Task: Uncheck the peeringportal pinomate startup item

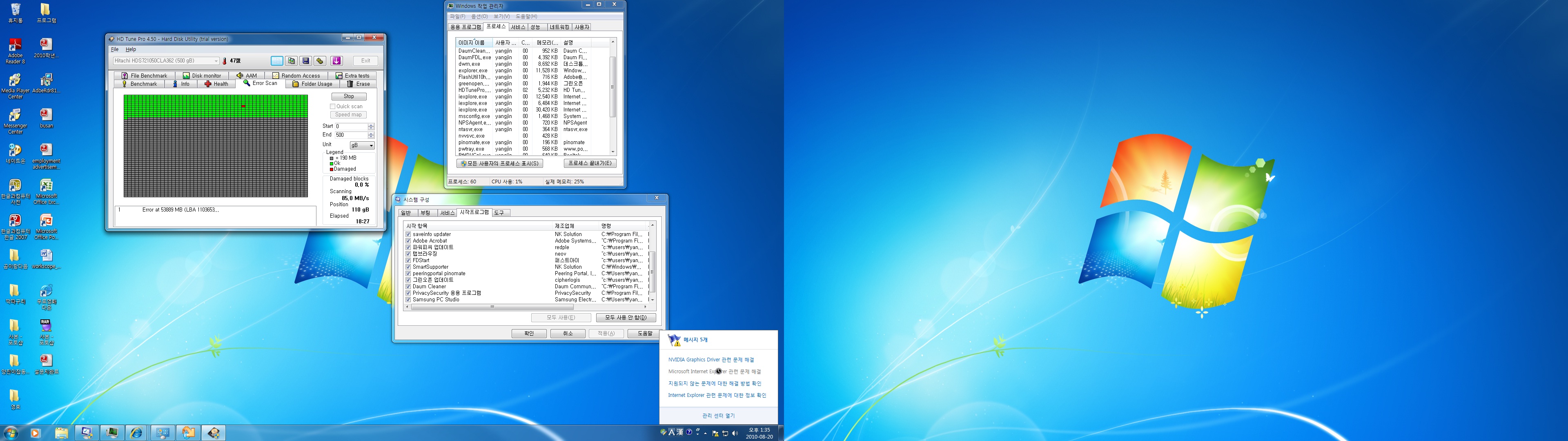Action: [408, 274]
